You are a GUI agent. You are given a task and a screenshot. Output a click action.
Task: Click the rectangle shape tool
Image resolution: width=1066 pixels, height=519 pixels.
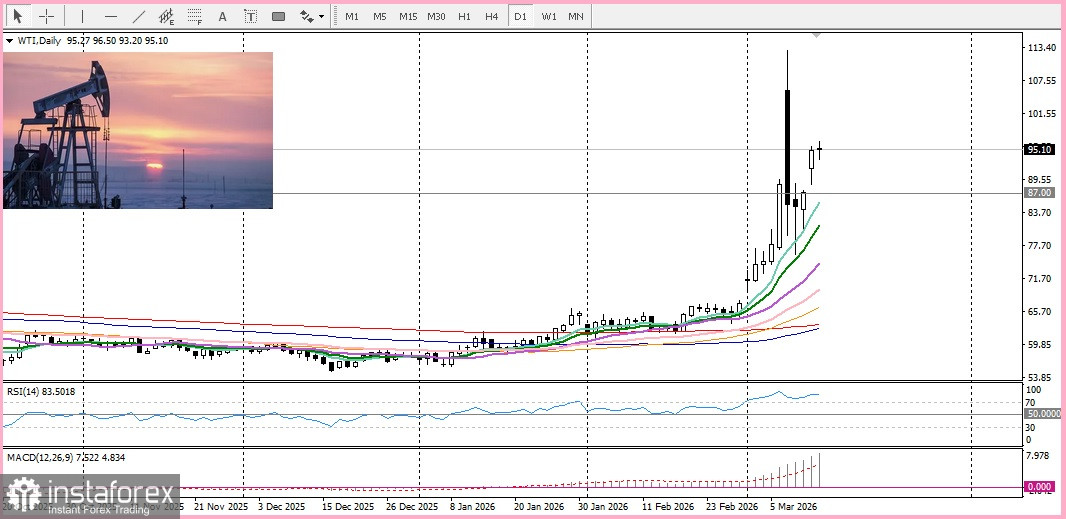278,16
